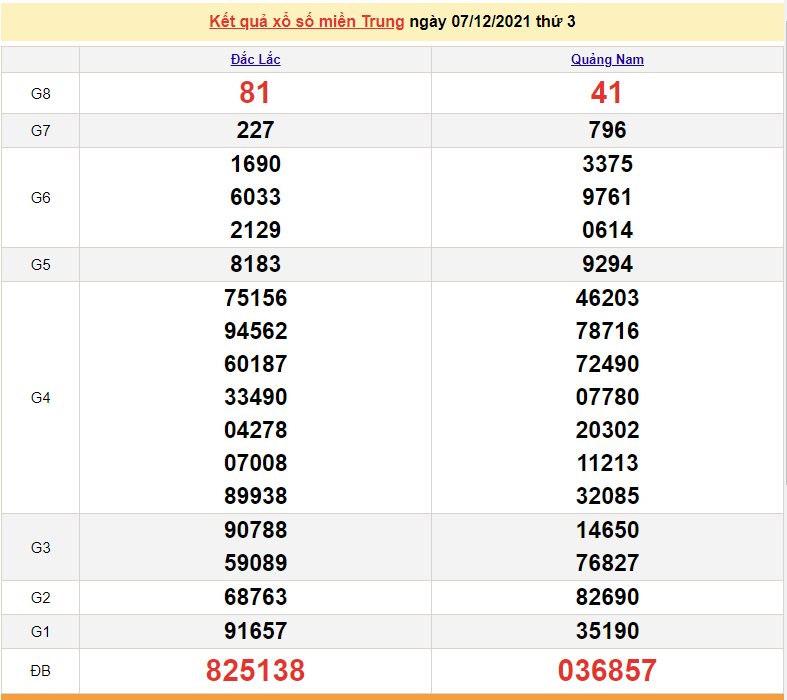
Task: Open the Đắc Lắc province link
Action: (x=255, y=59)
